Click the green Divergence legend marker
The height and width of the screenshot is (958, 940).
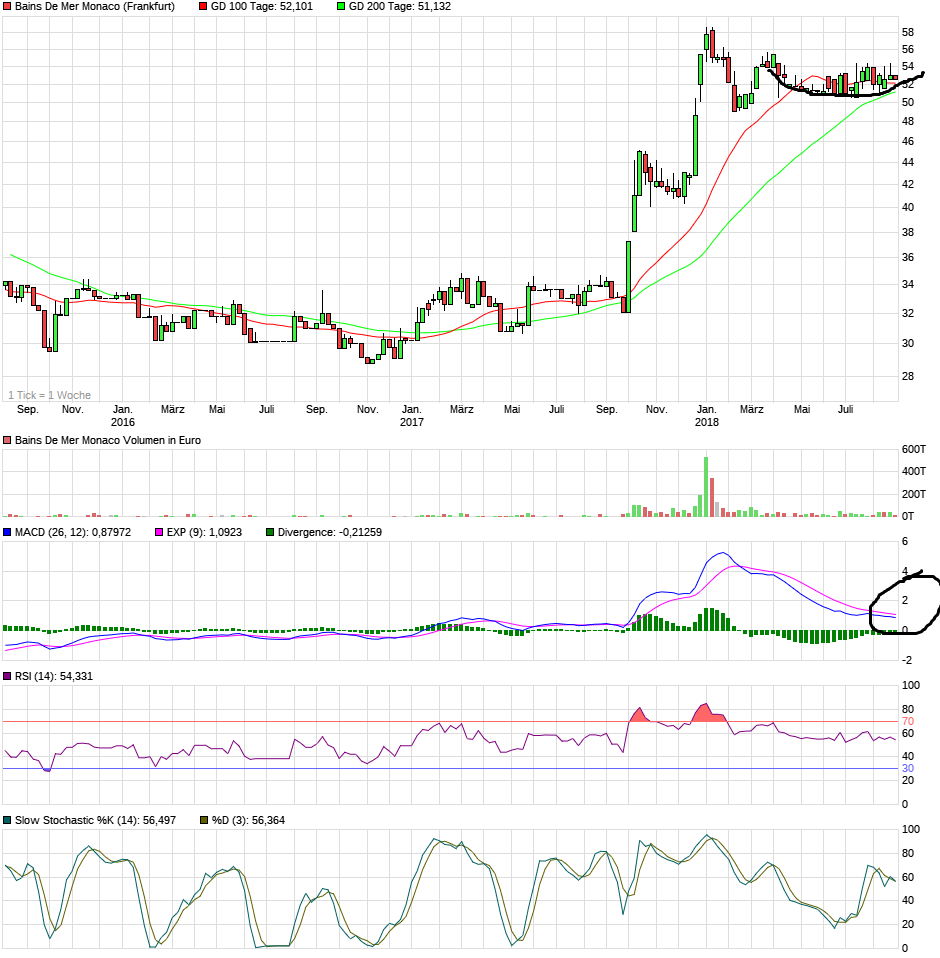[x=270, y=532]
